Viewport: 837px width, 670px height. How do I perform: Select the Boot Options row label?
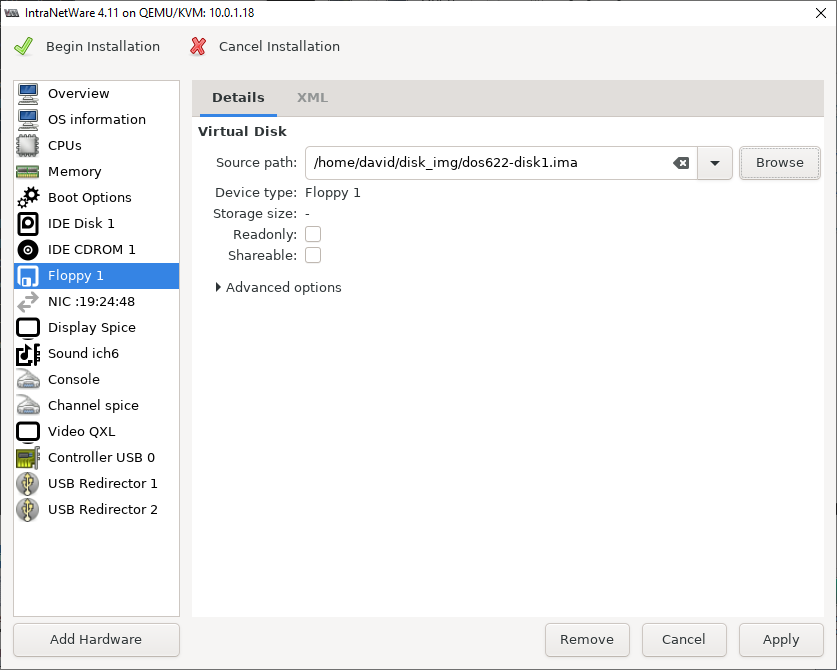pos(90,198)
